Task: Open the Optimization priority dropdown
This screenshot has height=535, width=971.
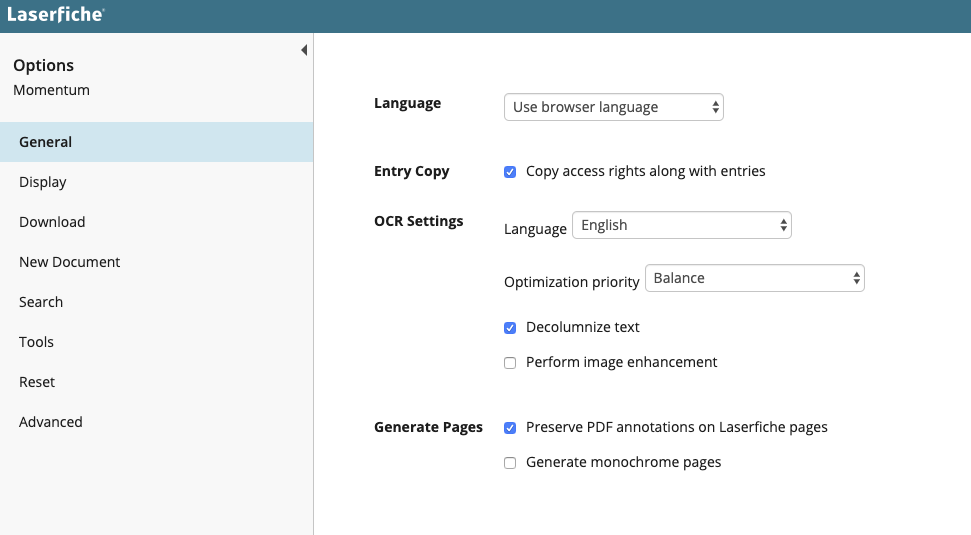Action: coord(754,279)
